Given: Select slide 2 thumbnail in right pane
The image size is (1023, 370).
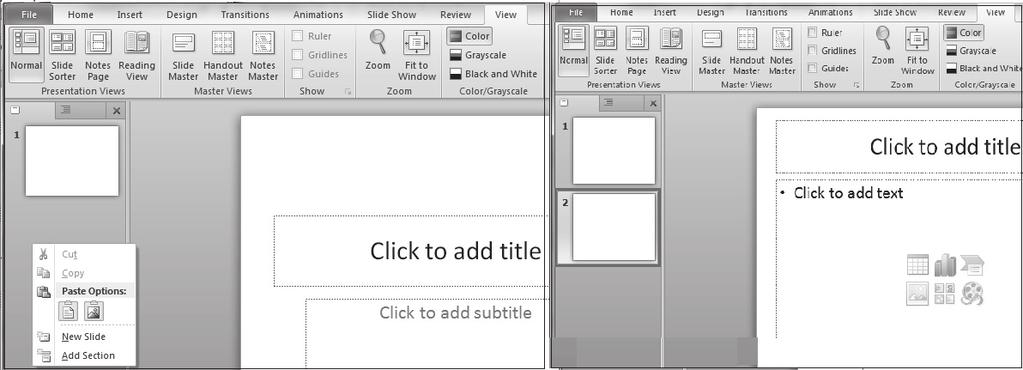Looking at the screenshot, I should tap(614, 227).
